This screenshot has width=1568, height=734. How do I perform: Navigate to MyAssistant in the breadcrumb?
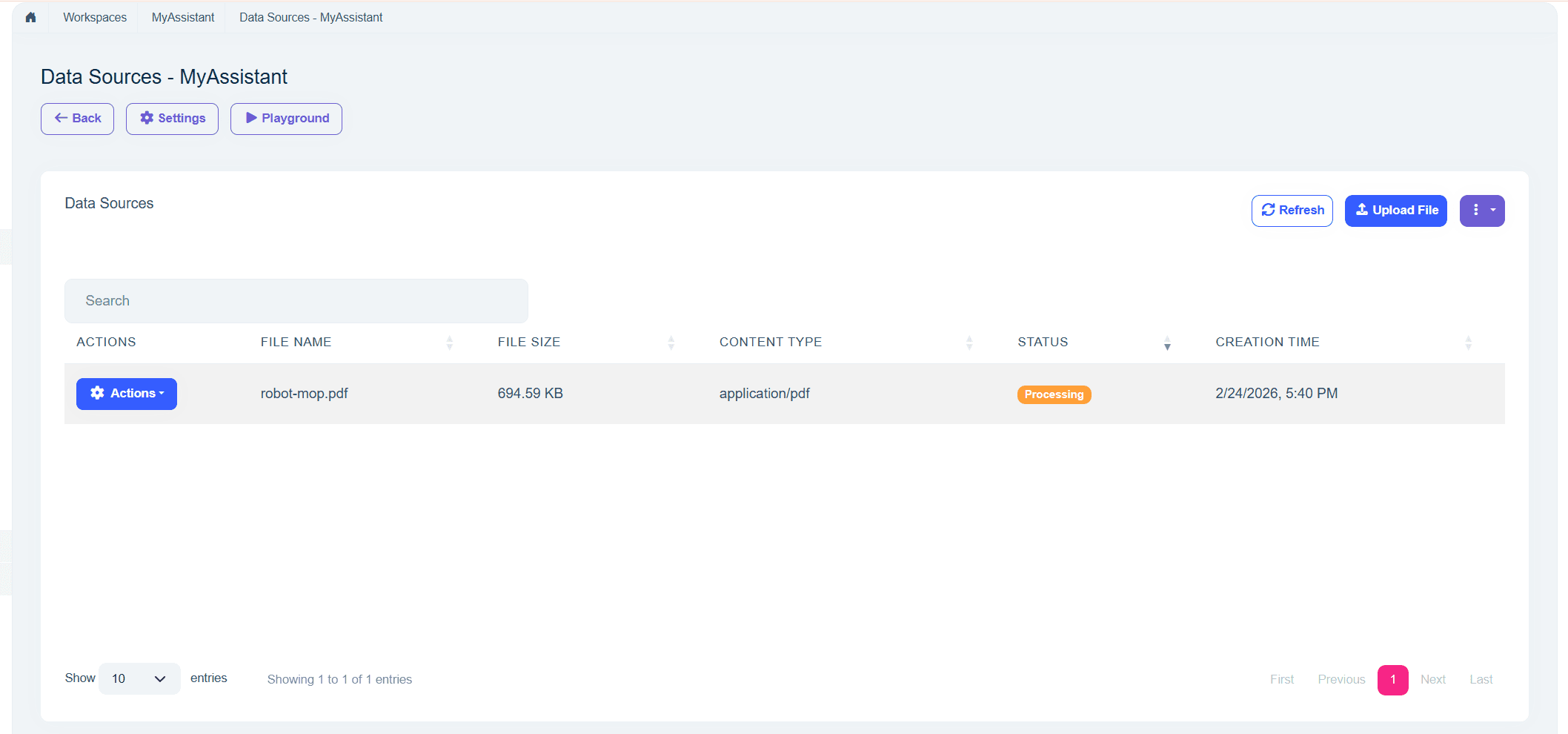coord(182,16)
